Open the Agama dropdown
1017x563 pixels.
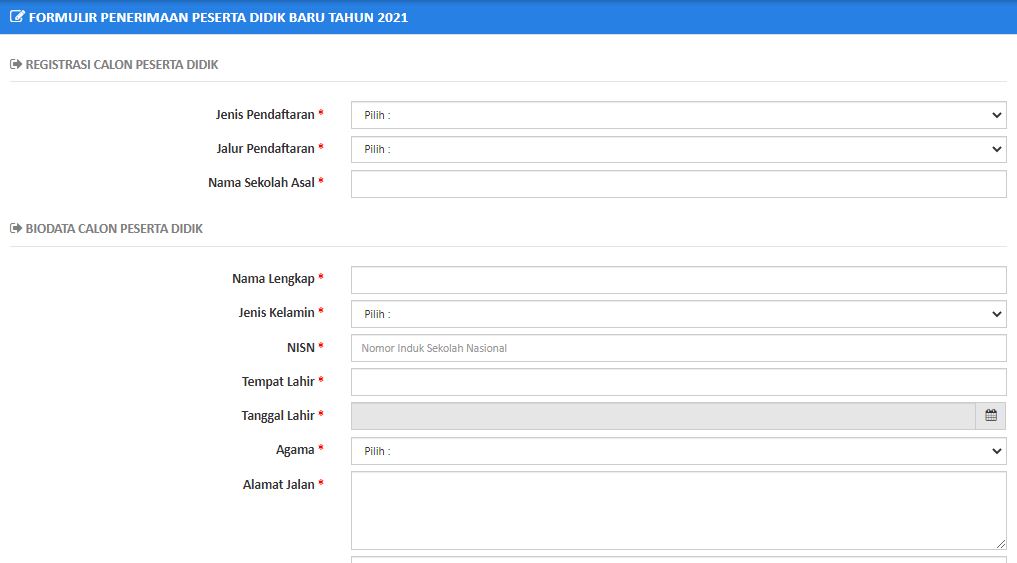click(x=678, y=451)
